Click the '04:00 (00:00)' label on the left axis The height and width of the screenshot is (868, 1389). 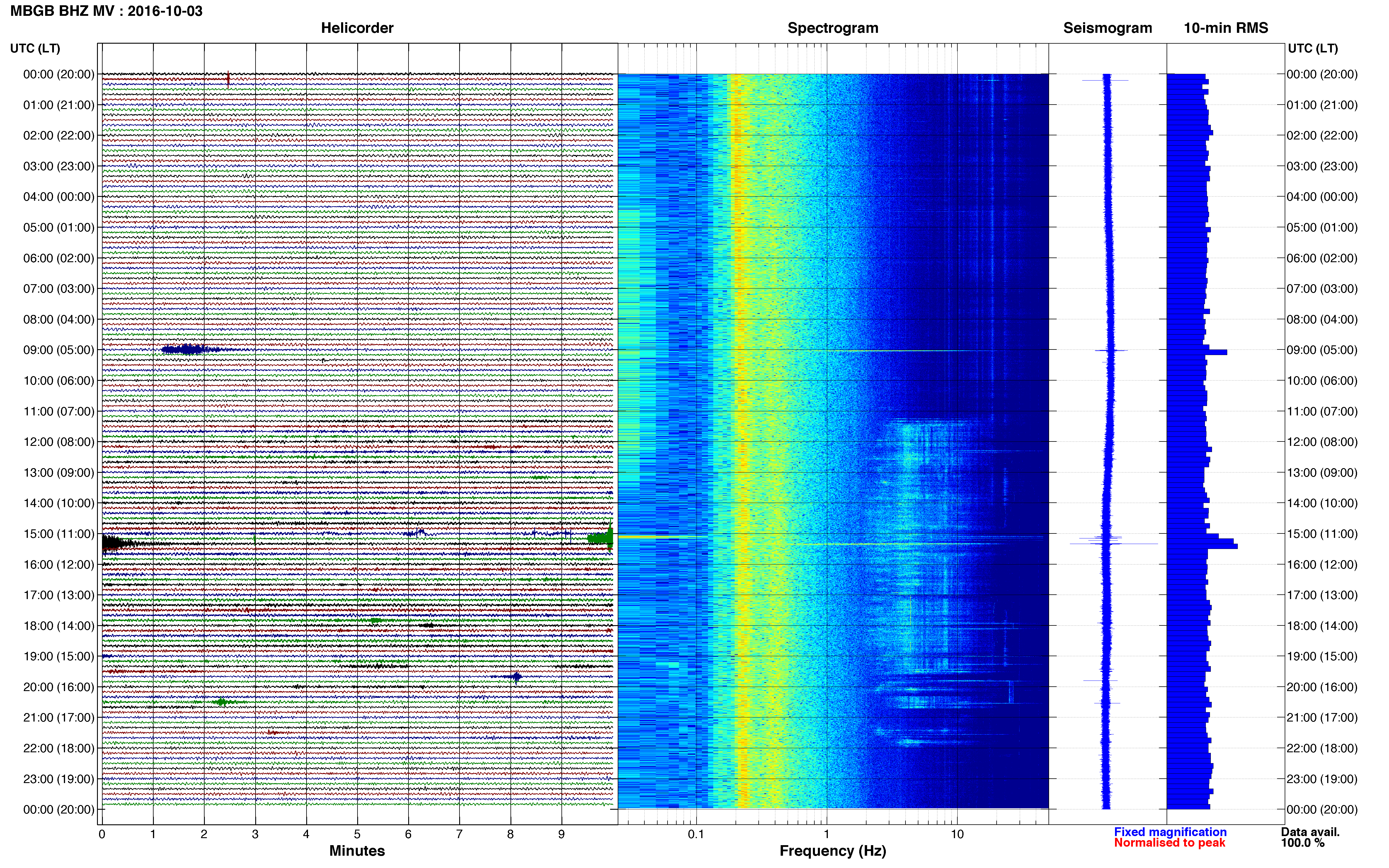pos(59,197)
